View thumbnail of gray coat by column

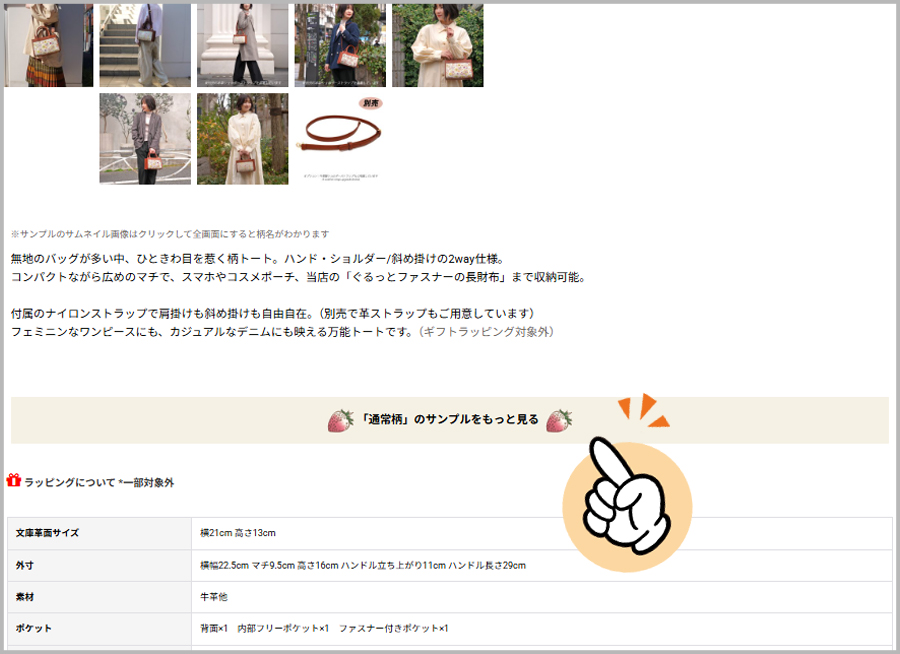(242, 45)
